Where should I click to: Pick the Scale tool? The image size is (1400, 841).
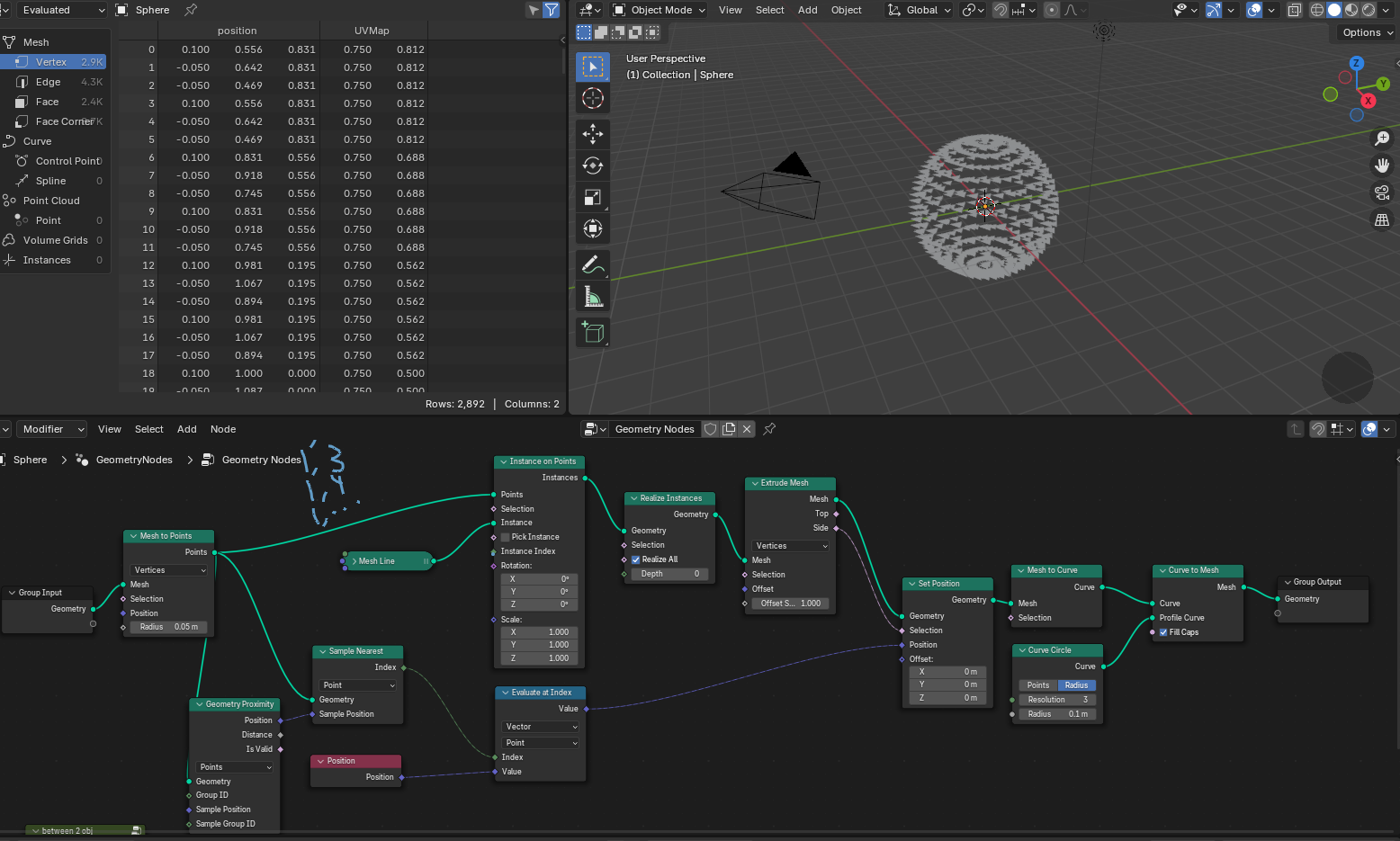(593, 197)
